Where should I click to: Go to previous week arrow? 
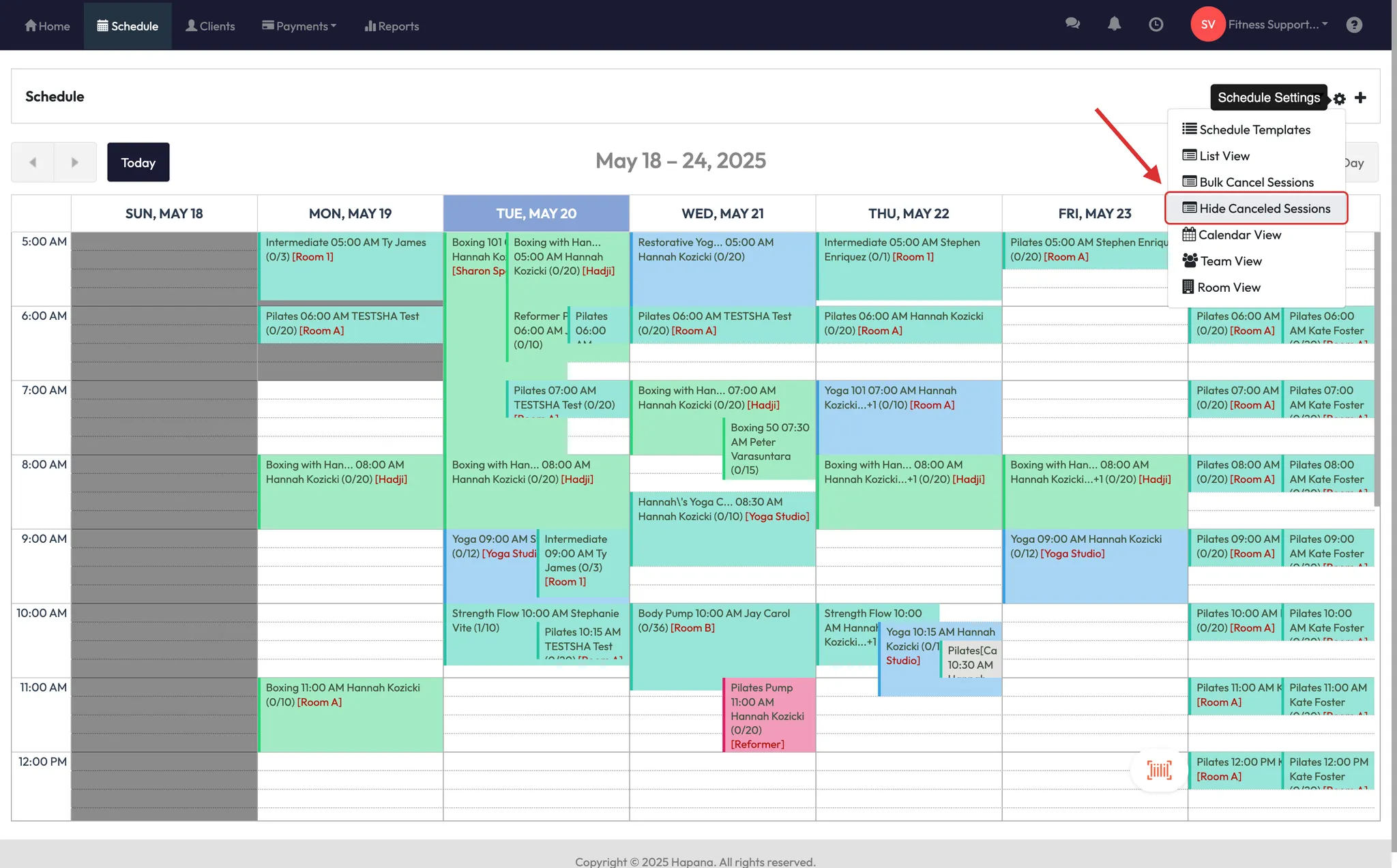click(x=33, y=162)
